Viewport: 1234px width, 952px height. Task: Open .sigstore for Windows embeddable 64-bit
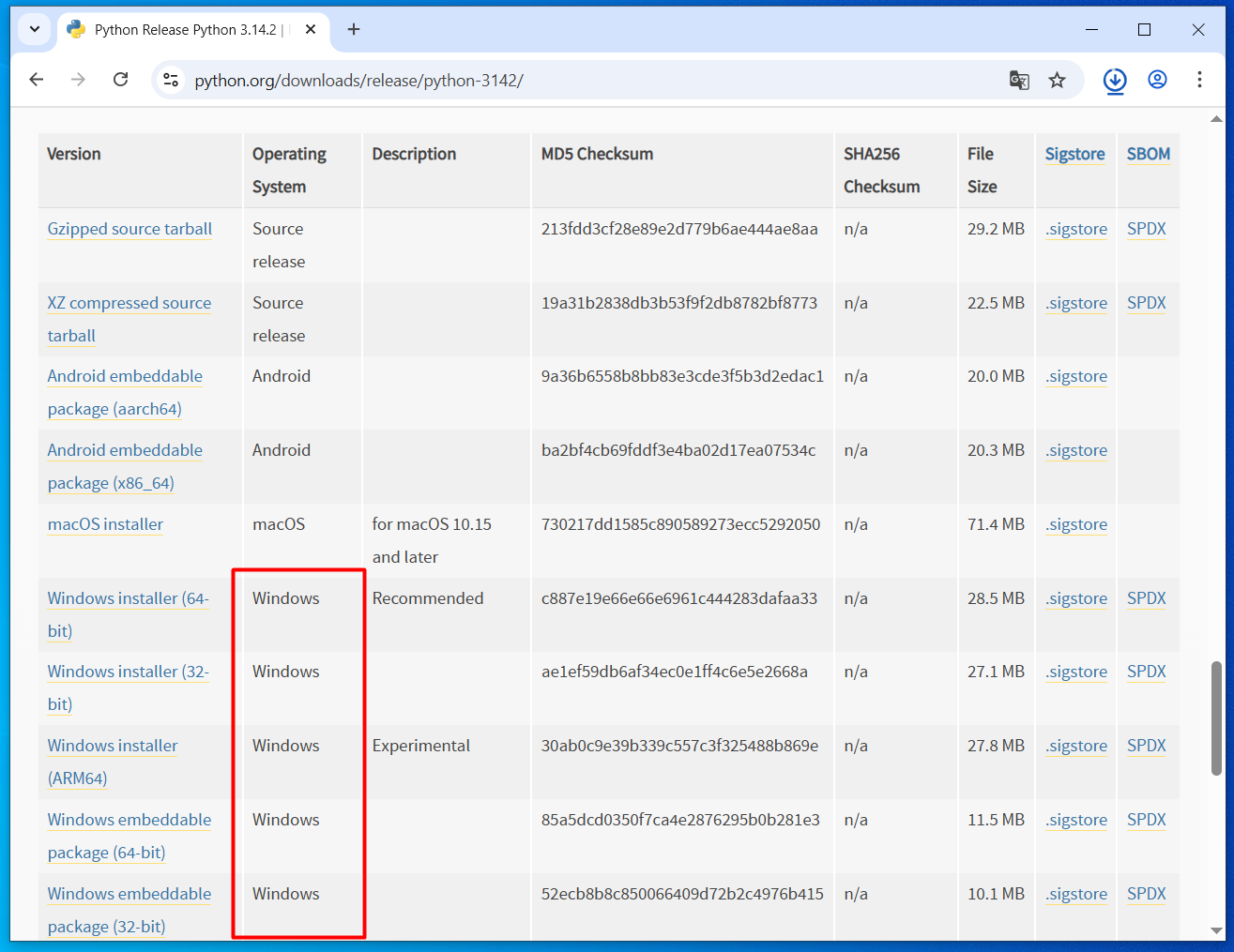pos(1076,820)
